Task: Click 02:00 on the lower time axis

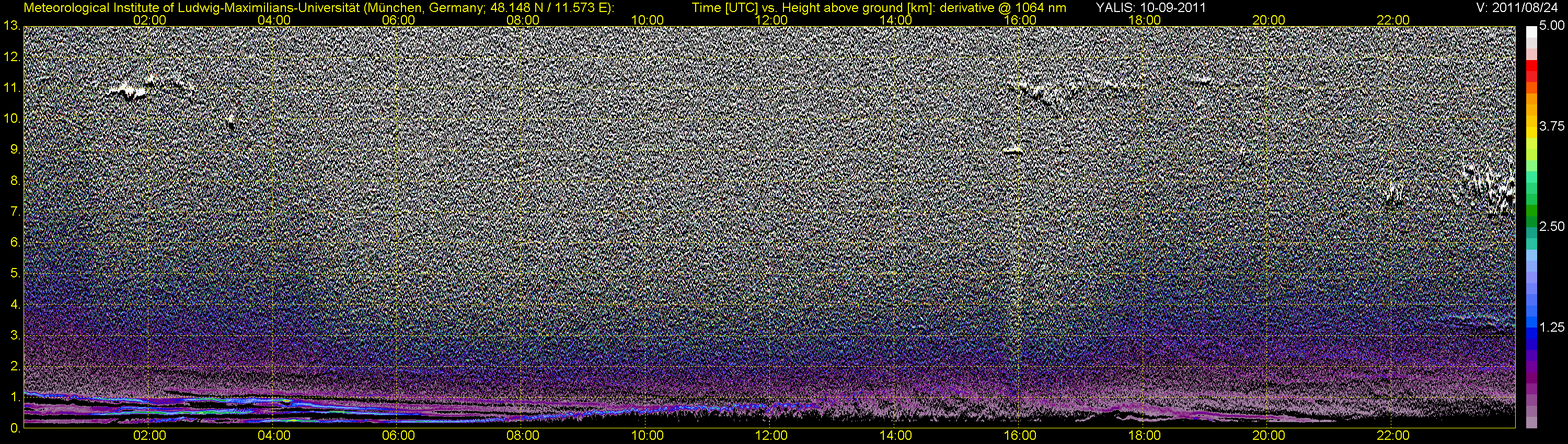Action: coord(149,436)
